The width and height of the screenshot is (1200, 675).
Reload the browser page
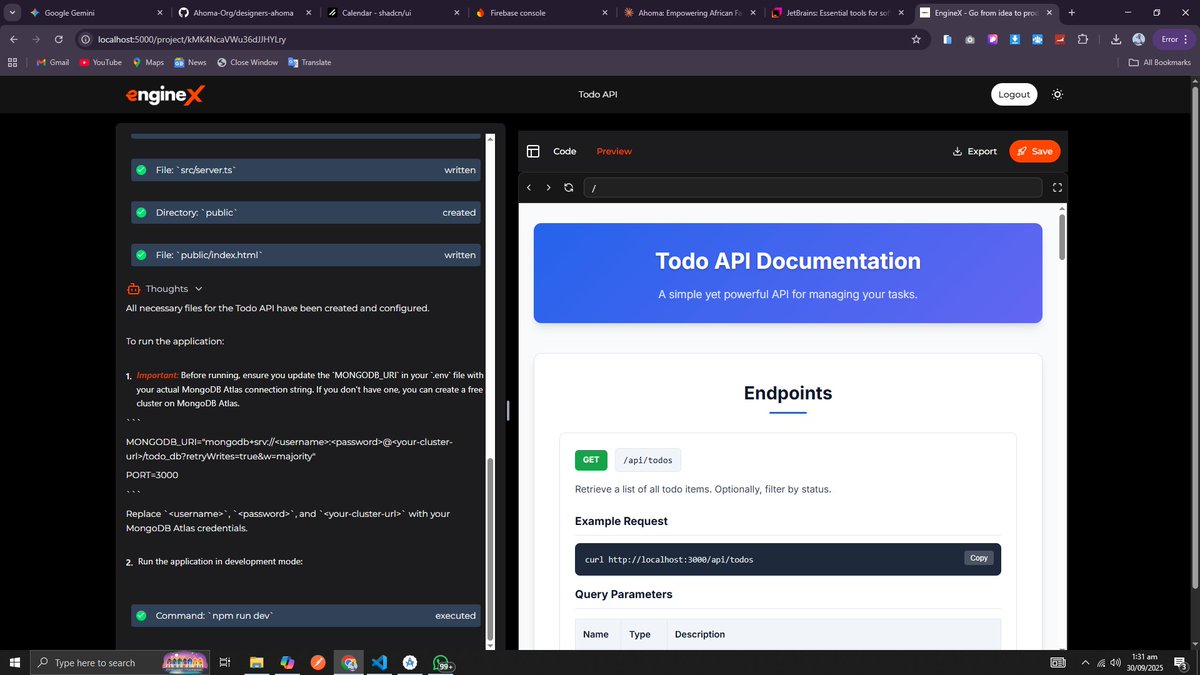click(59, 39)
